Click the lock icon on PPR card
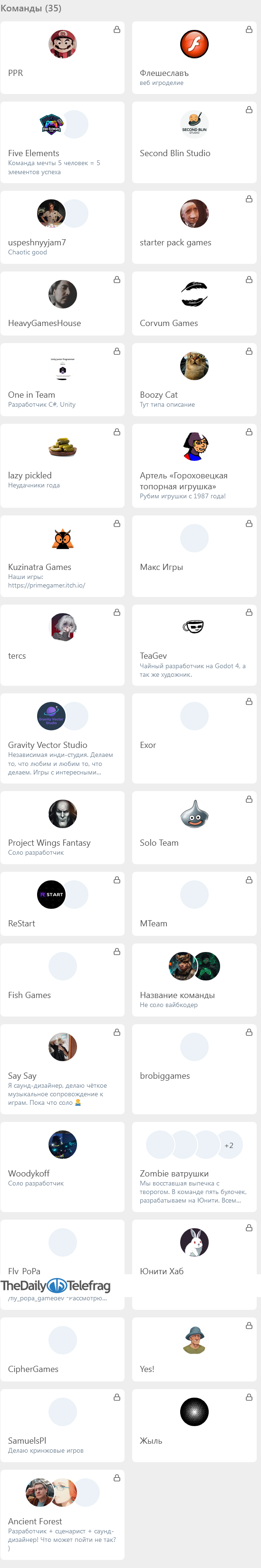This screenshot has height=1568, width=261. [x=117, y=29]
